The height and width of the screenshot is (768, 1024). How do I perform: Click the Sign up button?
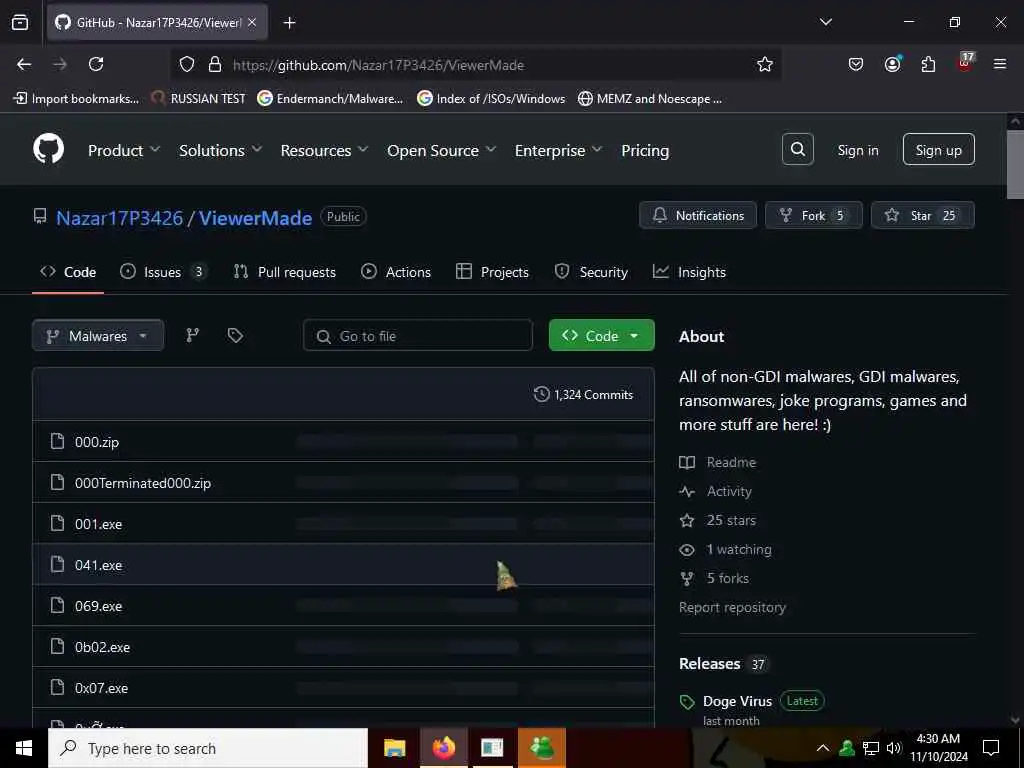938,150
